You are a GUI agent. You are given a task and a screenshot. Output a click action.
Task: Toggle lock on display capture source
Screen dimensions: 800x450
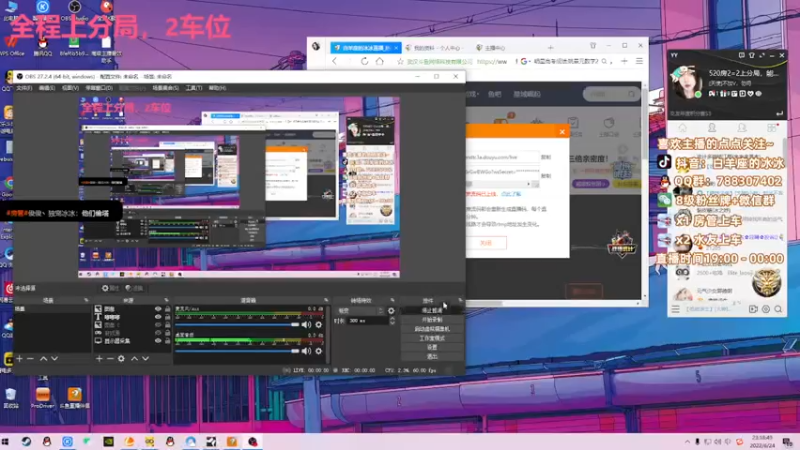click(x=167, y=341)
